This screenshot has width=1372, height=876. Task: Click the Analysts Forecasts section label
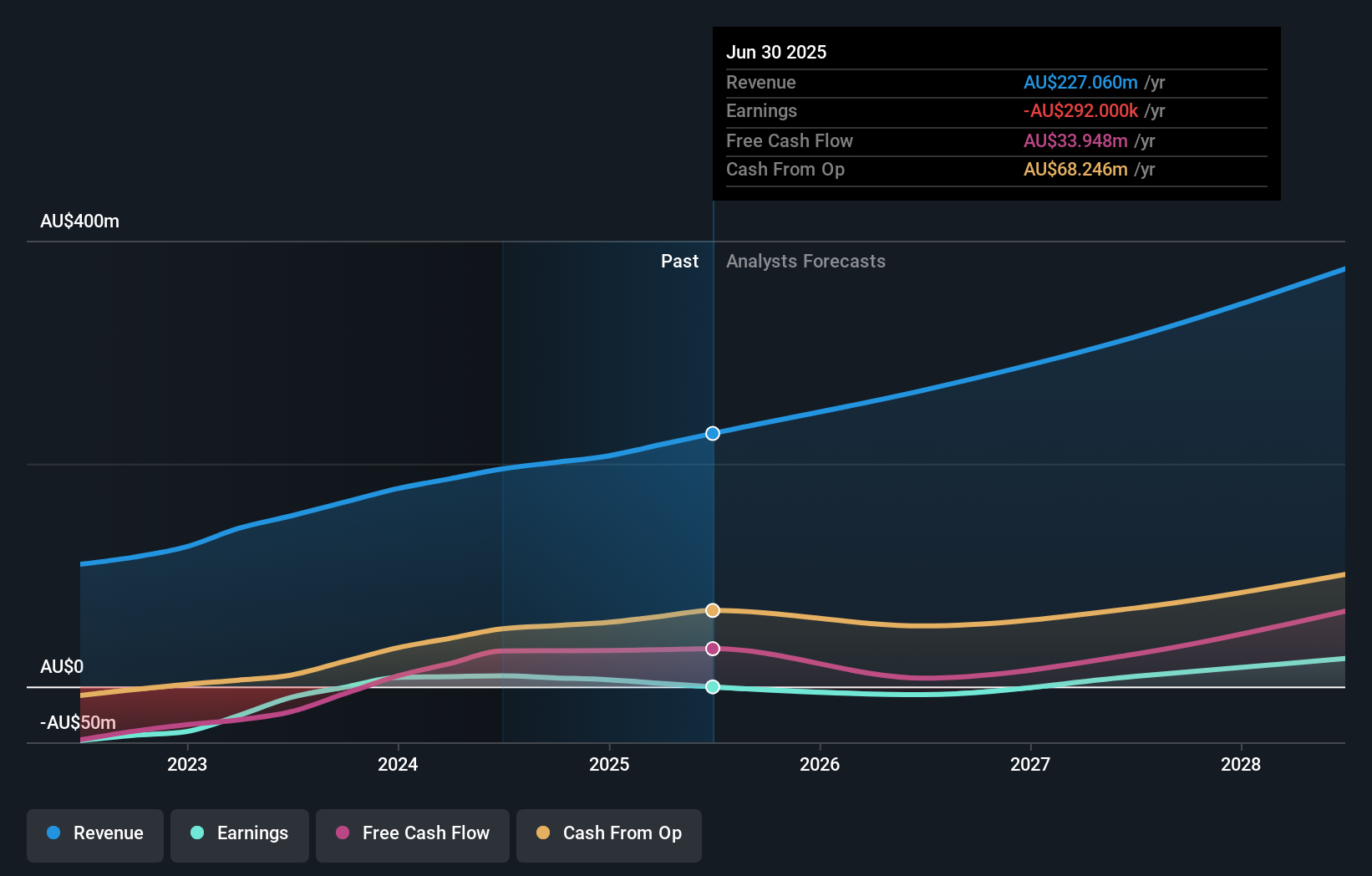coord(805,261)
